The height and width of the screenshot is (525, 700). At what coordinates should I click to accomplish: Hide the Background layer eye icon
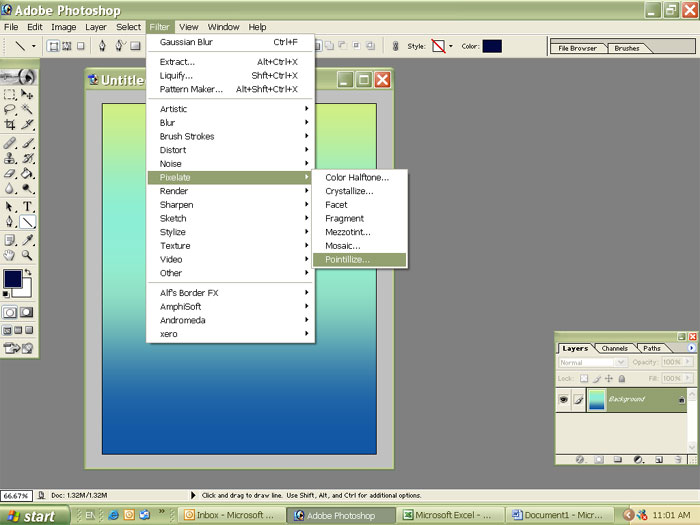[563, 399]
